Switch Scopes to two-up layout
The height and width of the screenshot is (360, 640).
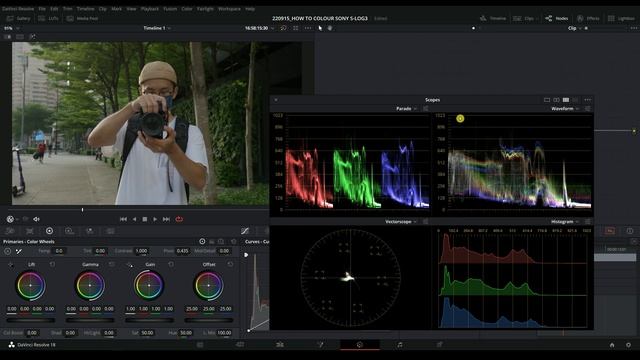pos(556,100)
